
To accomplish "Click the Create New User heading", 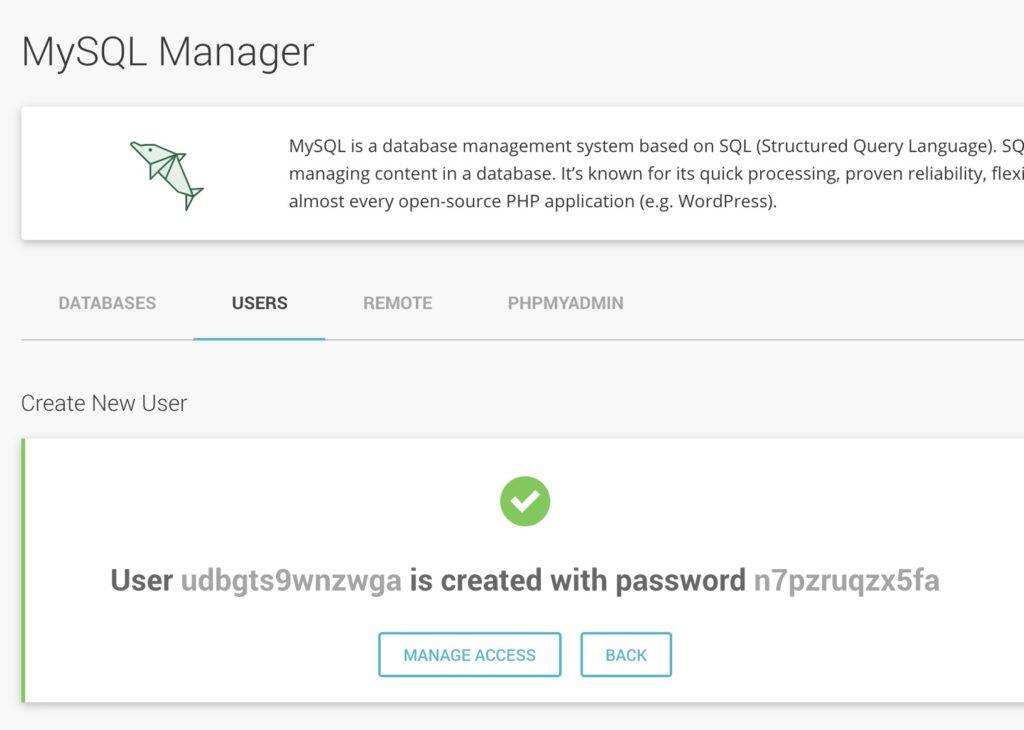I will click(104, 403).
